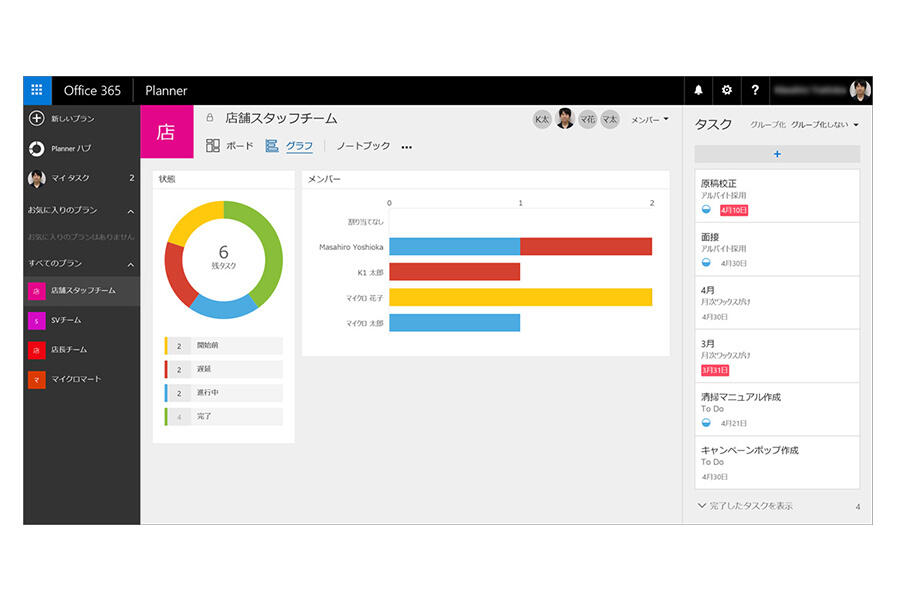Click the yellow マイクロ 花子 bar in chart
The height and width of the screenshot is (600, 900).
520,297
